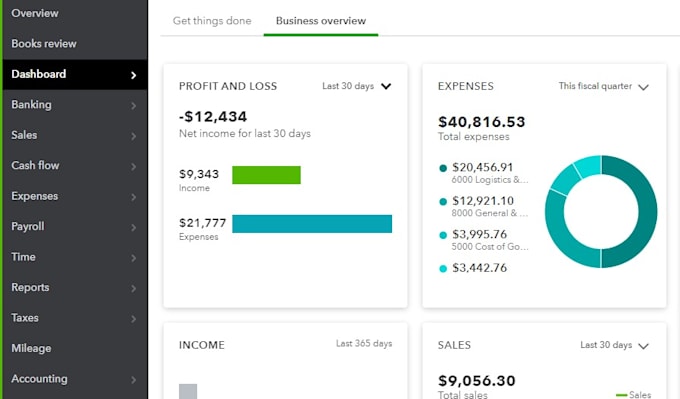Expand Dashboard submenu chevron
This screenshot has width=680, height=399.
(134, 75)
